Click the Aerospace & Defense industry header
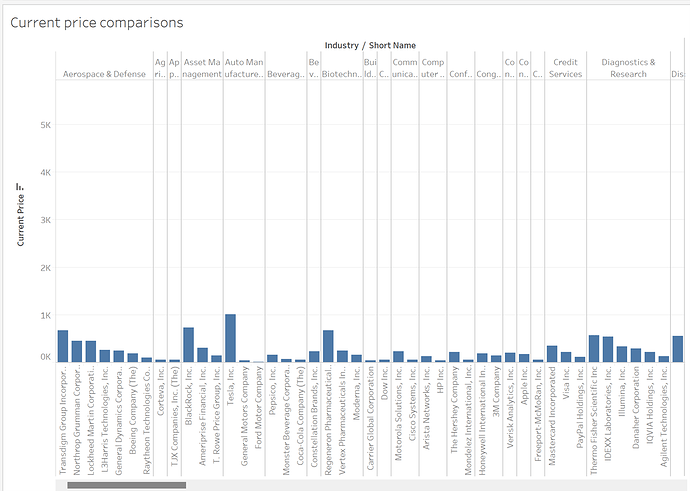 point(104,73)
